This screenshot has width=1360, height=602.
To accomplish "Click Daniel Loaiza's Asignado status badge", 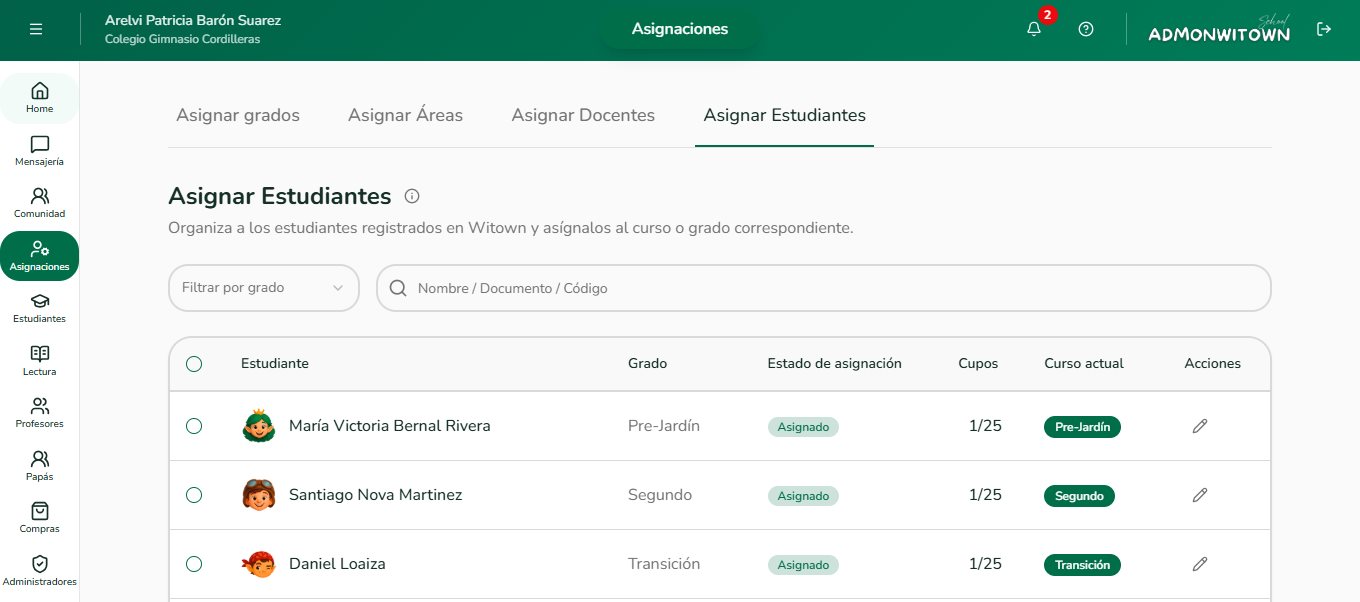I will coord(803,565).
